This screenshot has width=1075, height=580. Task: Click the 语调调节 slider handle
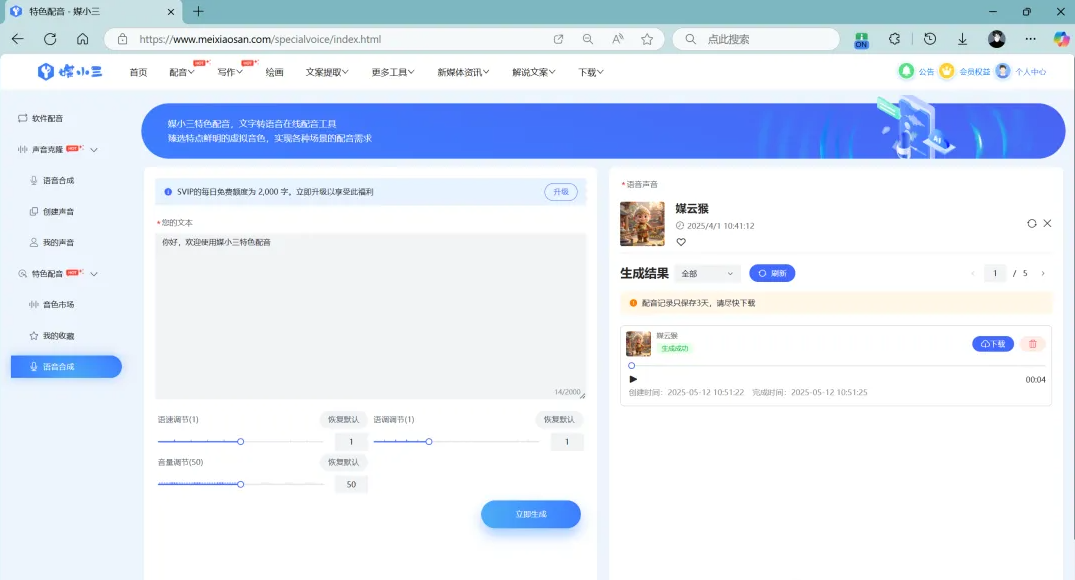click(429, 442)
